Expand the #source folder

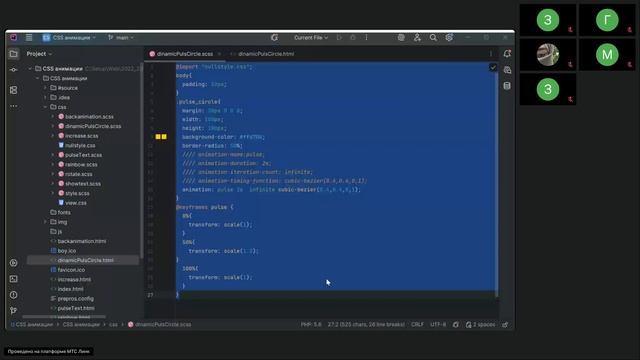45,88
